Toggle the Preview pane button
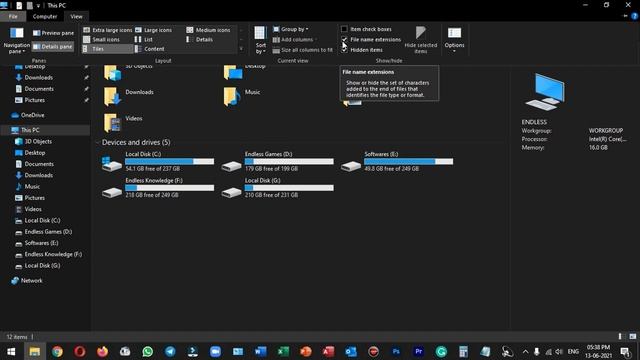 pyautogui.click(x=53, y=33)
